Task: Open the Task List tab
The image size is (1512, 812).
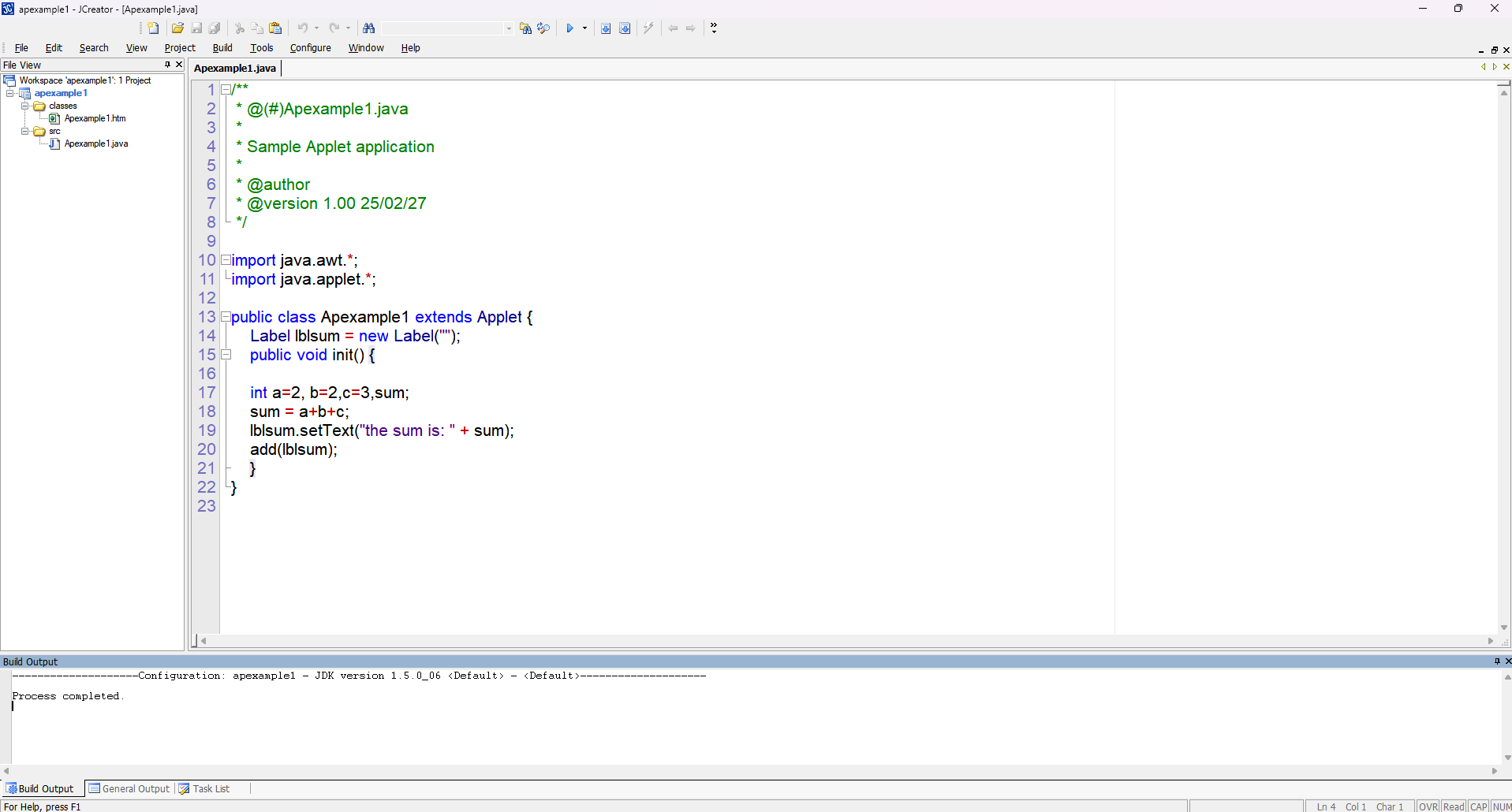Action: 204,788
